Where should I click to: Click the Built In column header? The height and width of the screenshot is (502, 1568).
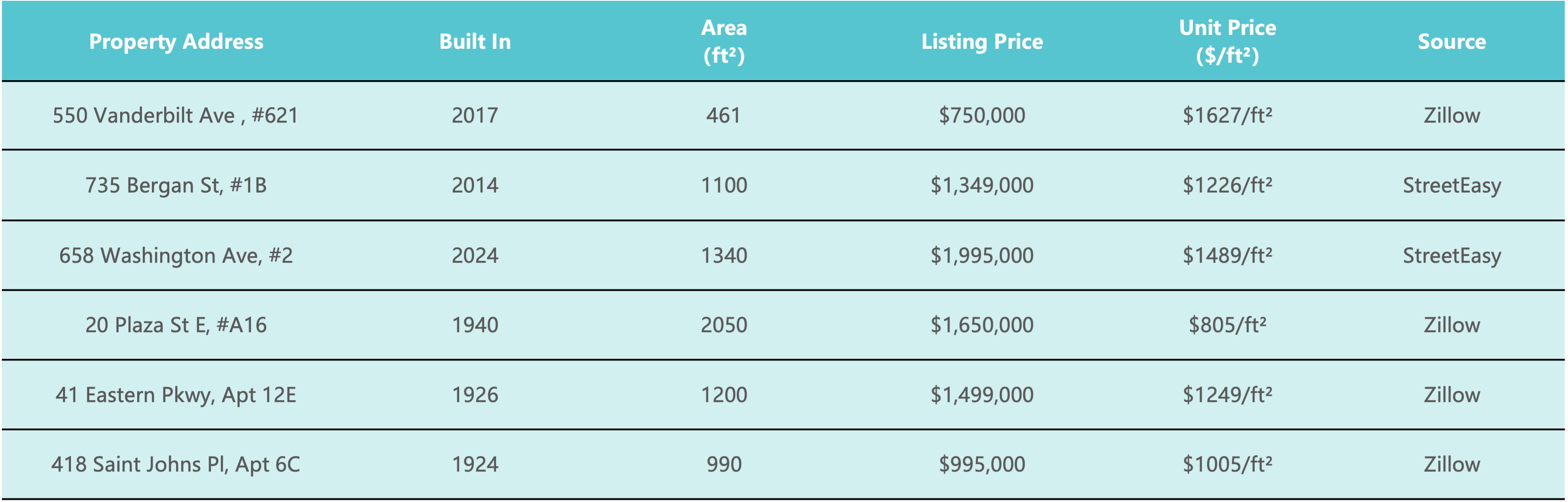click(475, 41)
